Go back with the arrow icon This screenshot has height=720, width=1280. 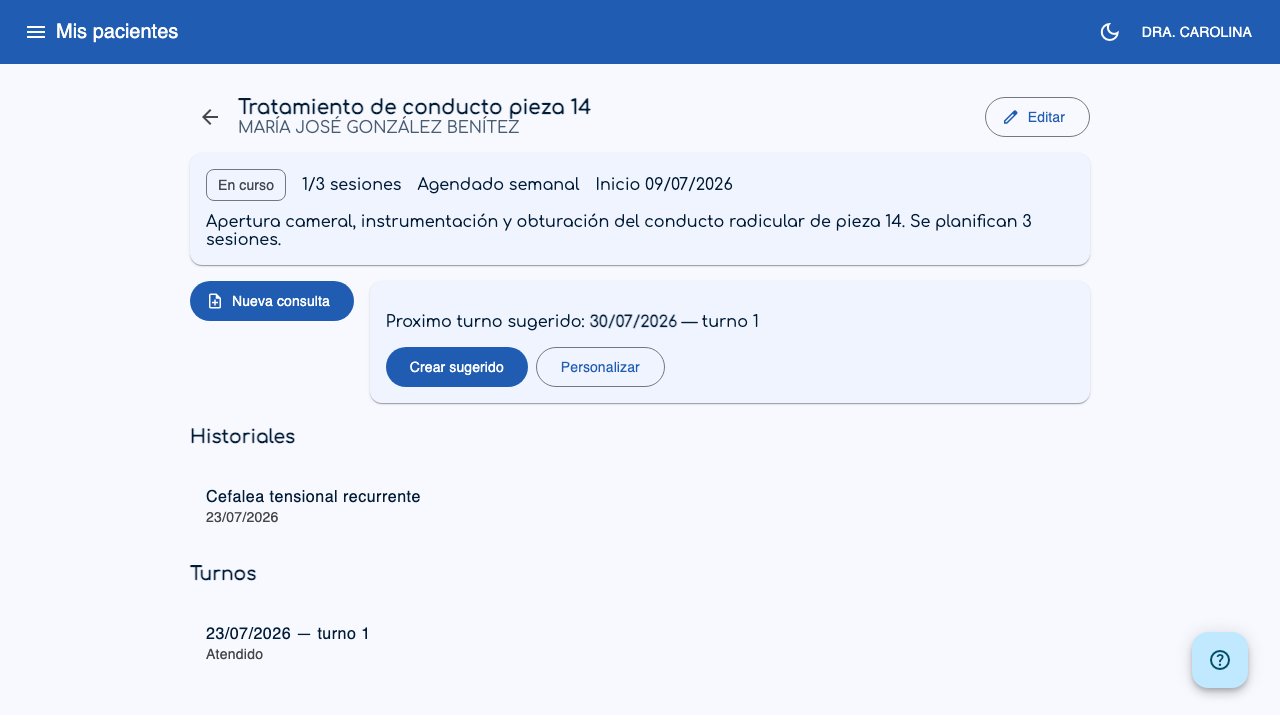pos(210,117)
